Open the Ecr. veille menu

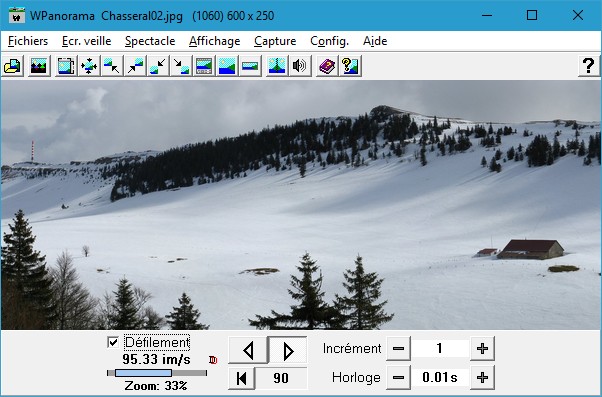coord(86,41)
